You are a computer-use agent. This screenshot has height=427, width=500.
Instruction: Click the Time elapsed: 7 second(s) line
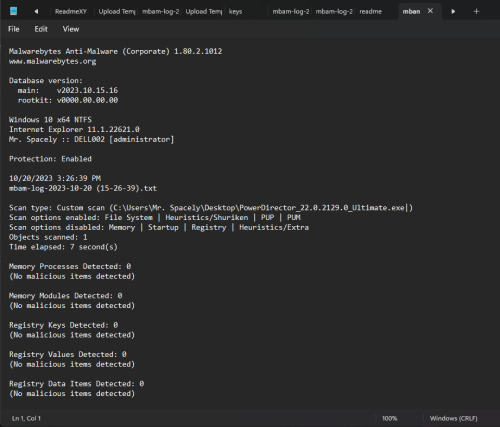point(63,247)
